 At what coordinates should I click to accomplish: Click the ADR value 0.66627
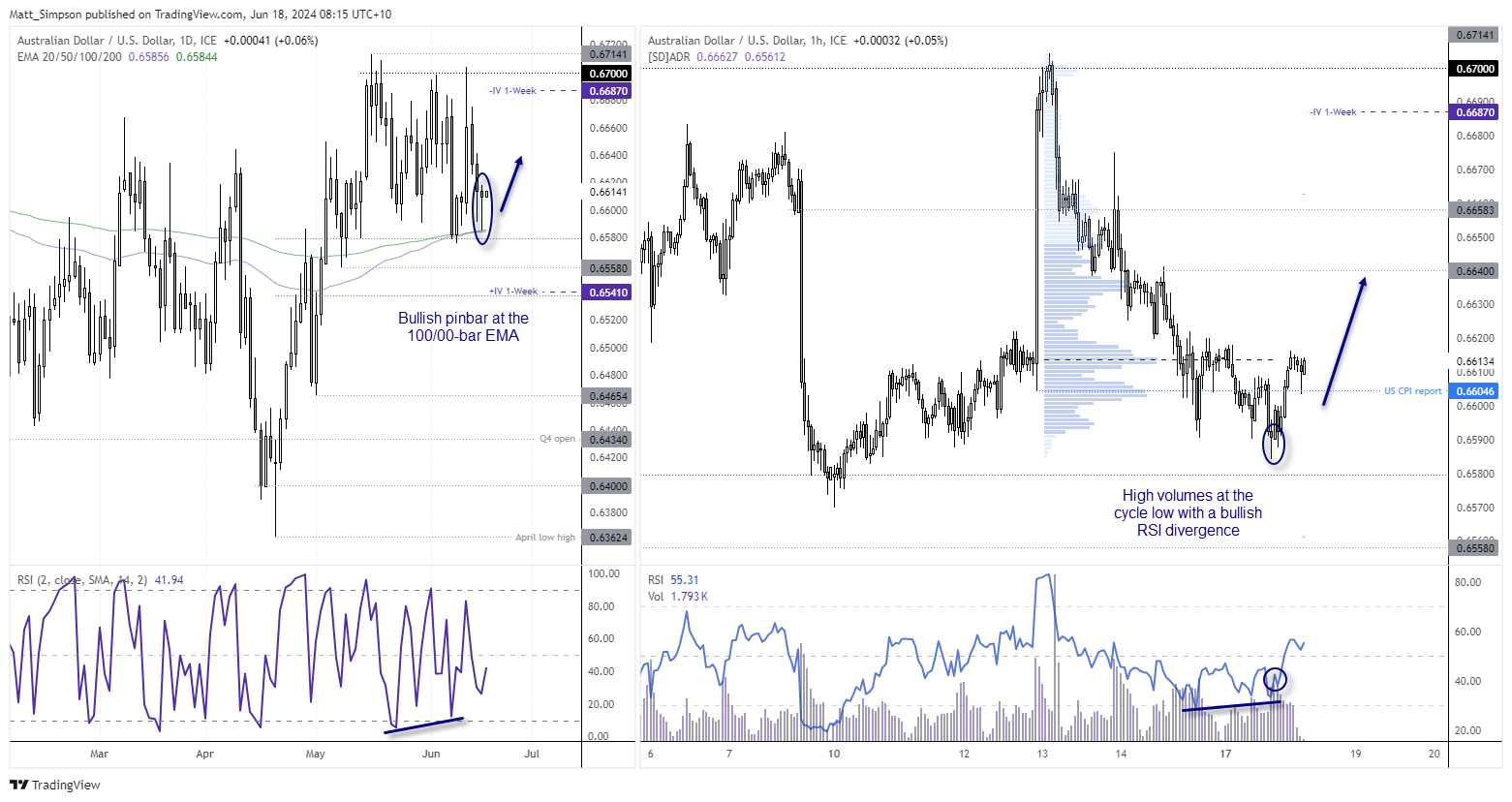(x=718, y=57)
